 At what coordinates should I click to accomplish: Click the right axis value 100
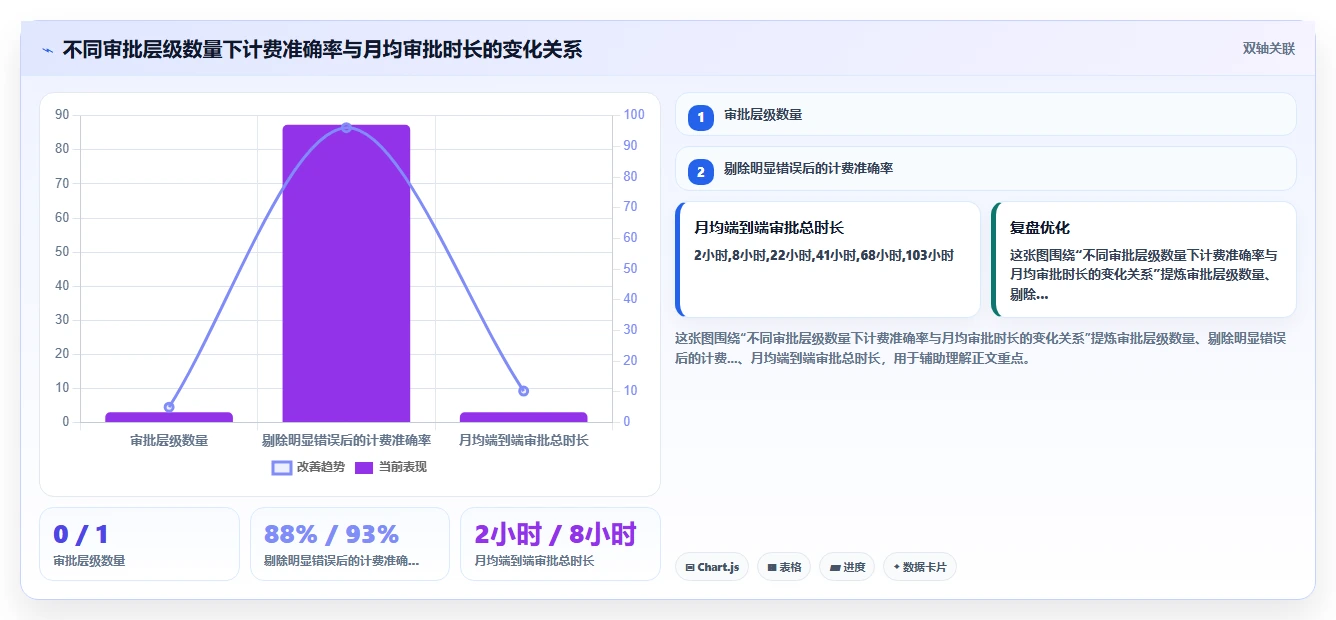click(634, 115)
